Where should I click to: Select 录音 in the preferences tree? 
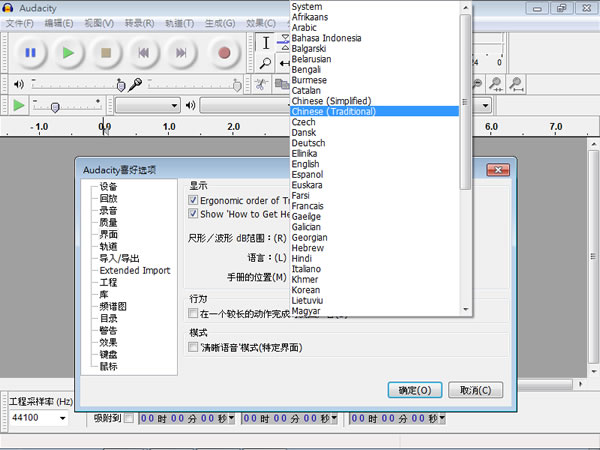pyautogui.click(x=108, y=210)
